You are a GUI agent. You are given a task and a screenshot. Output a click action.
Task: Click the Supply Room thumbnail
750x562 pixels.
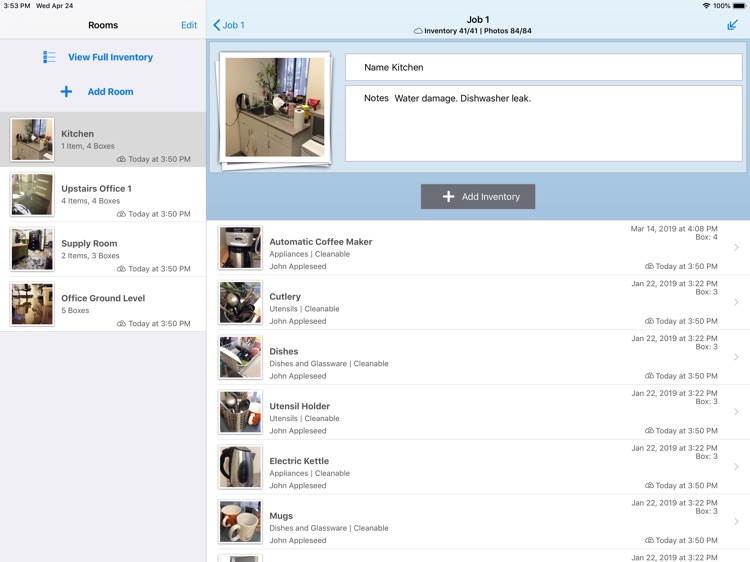pyautogui.click(x=32, y=249)
